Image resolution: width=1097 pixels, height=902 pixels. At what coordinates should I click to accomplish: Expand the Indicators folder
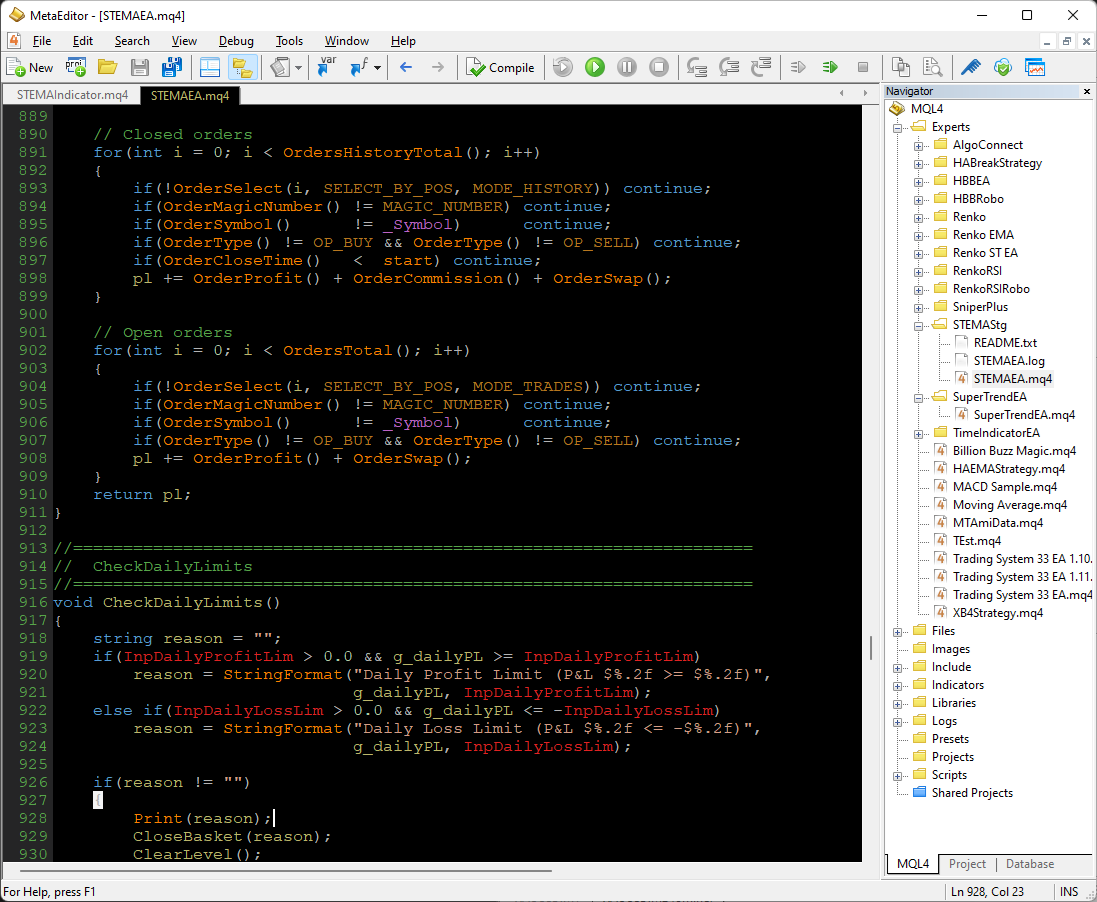(x=898, y=686)
